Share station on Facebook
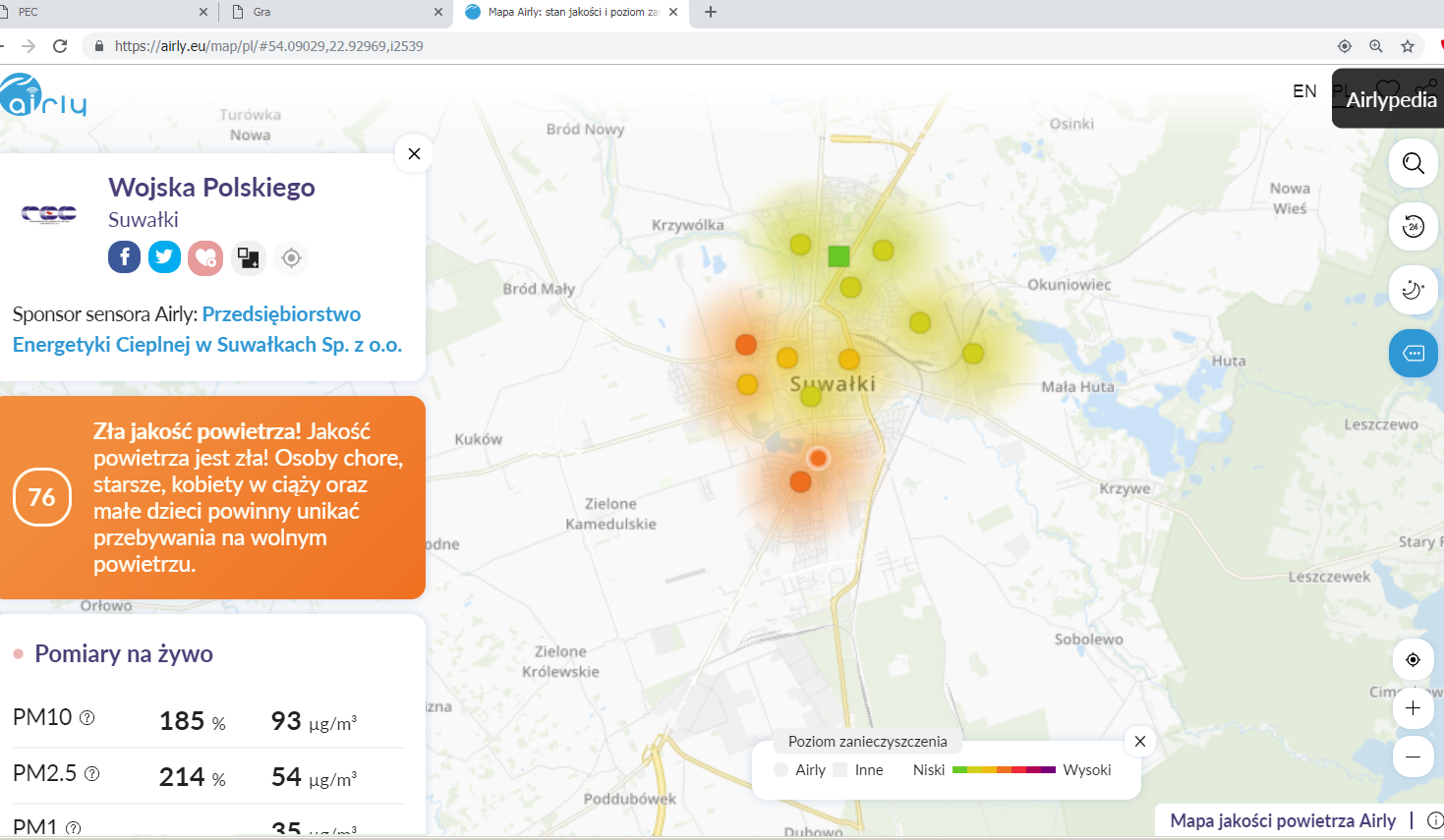Image resolution: width=1444 pixels, height=840 pixels. point(124,257)
